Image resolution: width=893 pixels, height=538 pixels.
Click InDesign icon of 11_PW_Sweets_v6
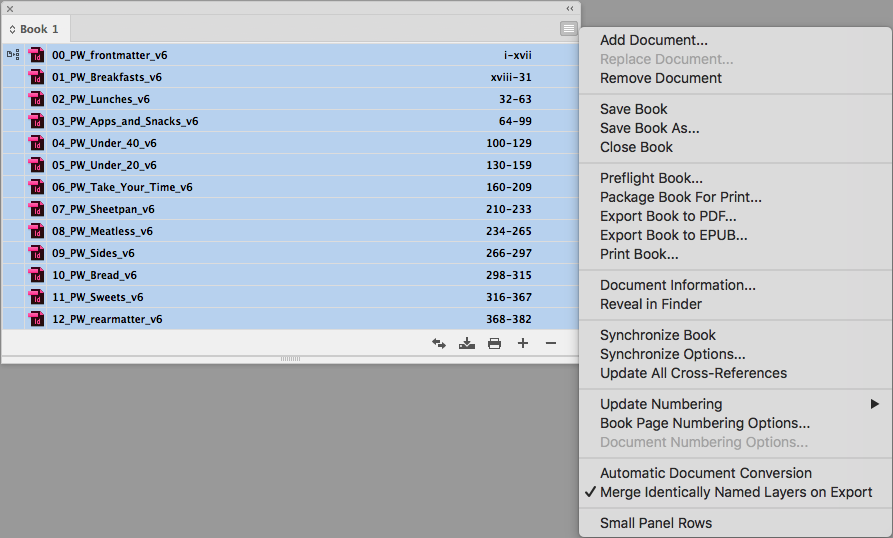[x=36, y=297]
